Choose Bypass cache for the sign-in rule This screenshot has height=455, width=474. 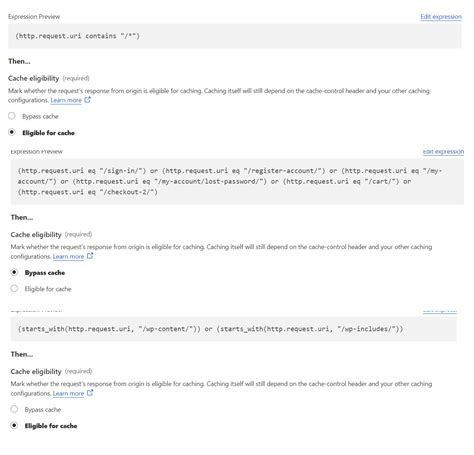click(x=14, y=272)
